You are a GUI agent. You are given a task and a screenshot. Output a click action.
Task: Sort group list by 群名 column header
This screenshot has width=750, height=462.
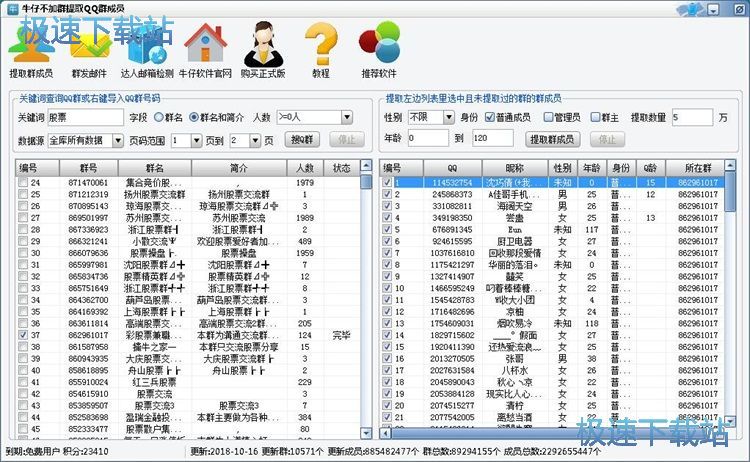click(154, 168)
